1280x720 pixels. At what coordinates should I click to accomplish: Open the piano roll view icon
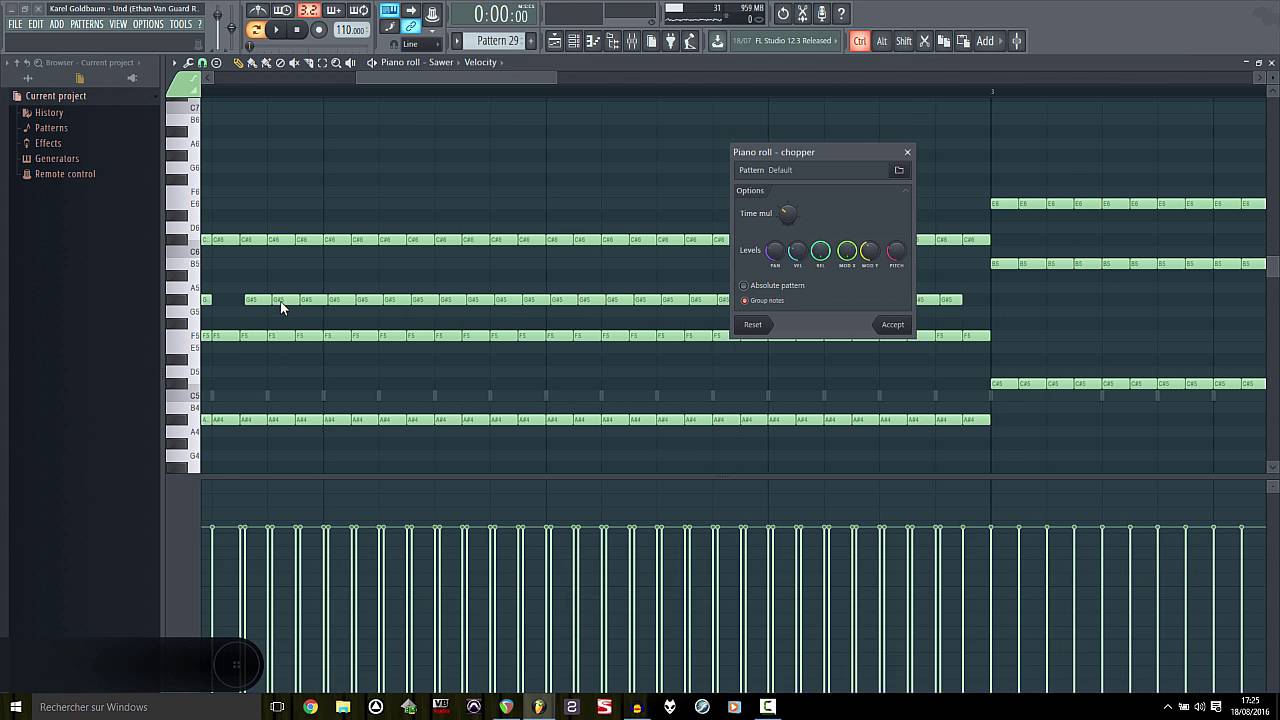click(x=592, y=41)
